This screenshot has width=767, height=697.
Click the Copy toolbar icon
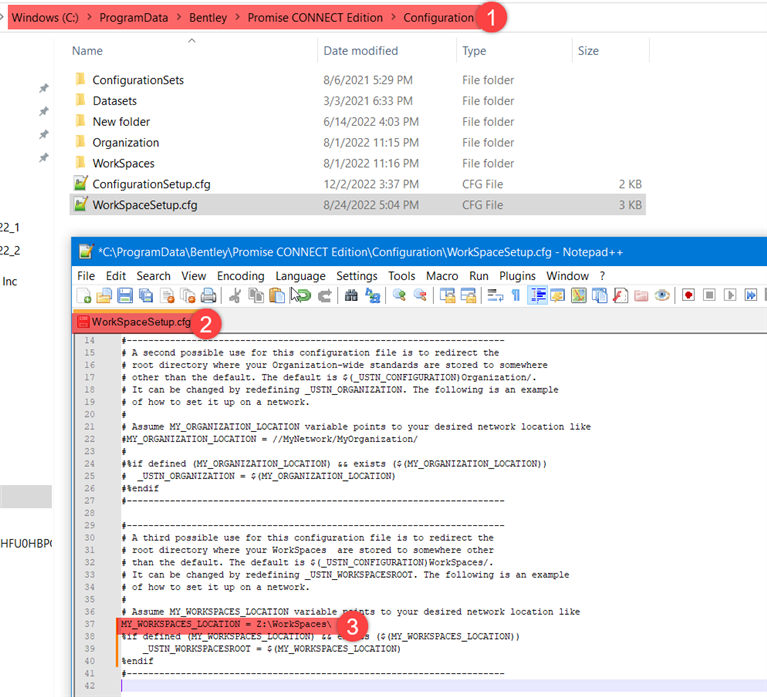(255, 295)
